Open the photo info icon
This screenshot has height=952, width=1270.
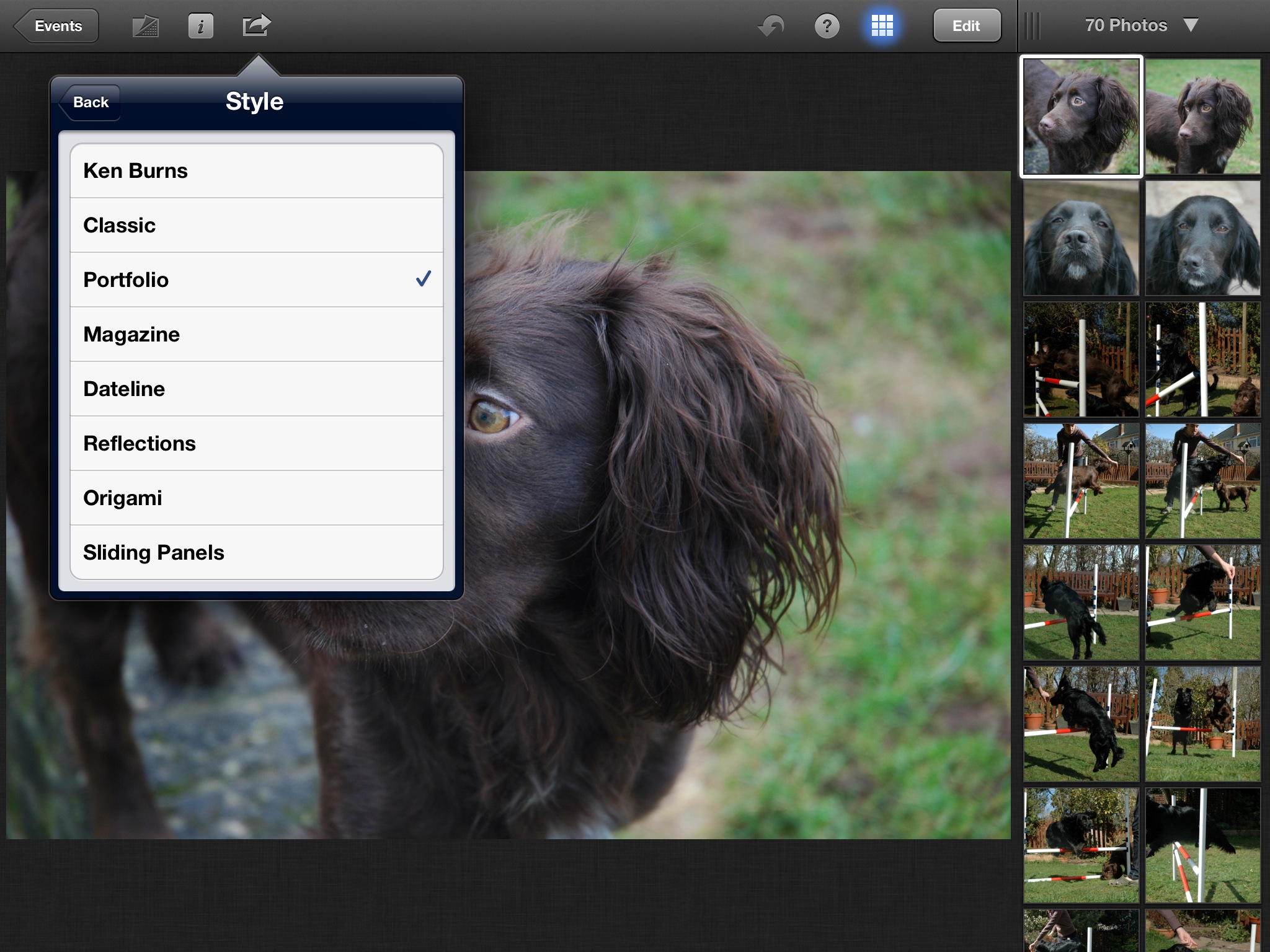[x=200, y=26]
